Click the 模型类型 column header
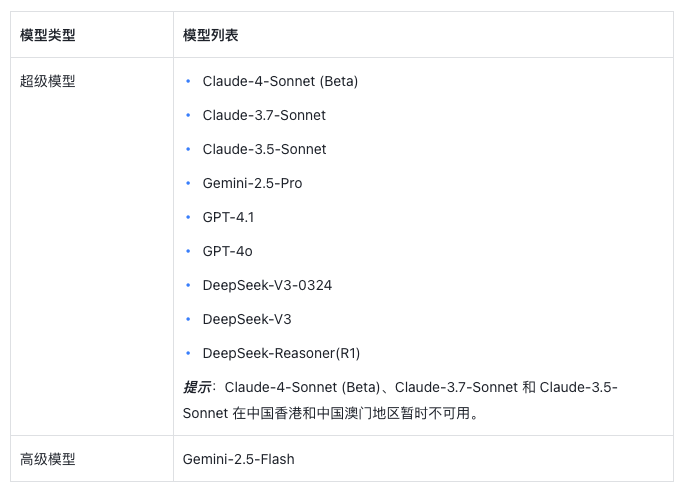 (x=48, y=35)
